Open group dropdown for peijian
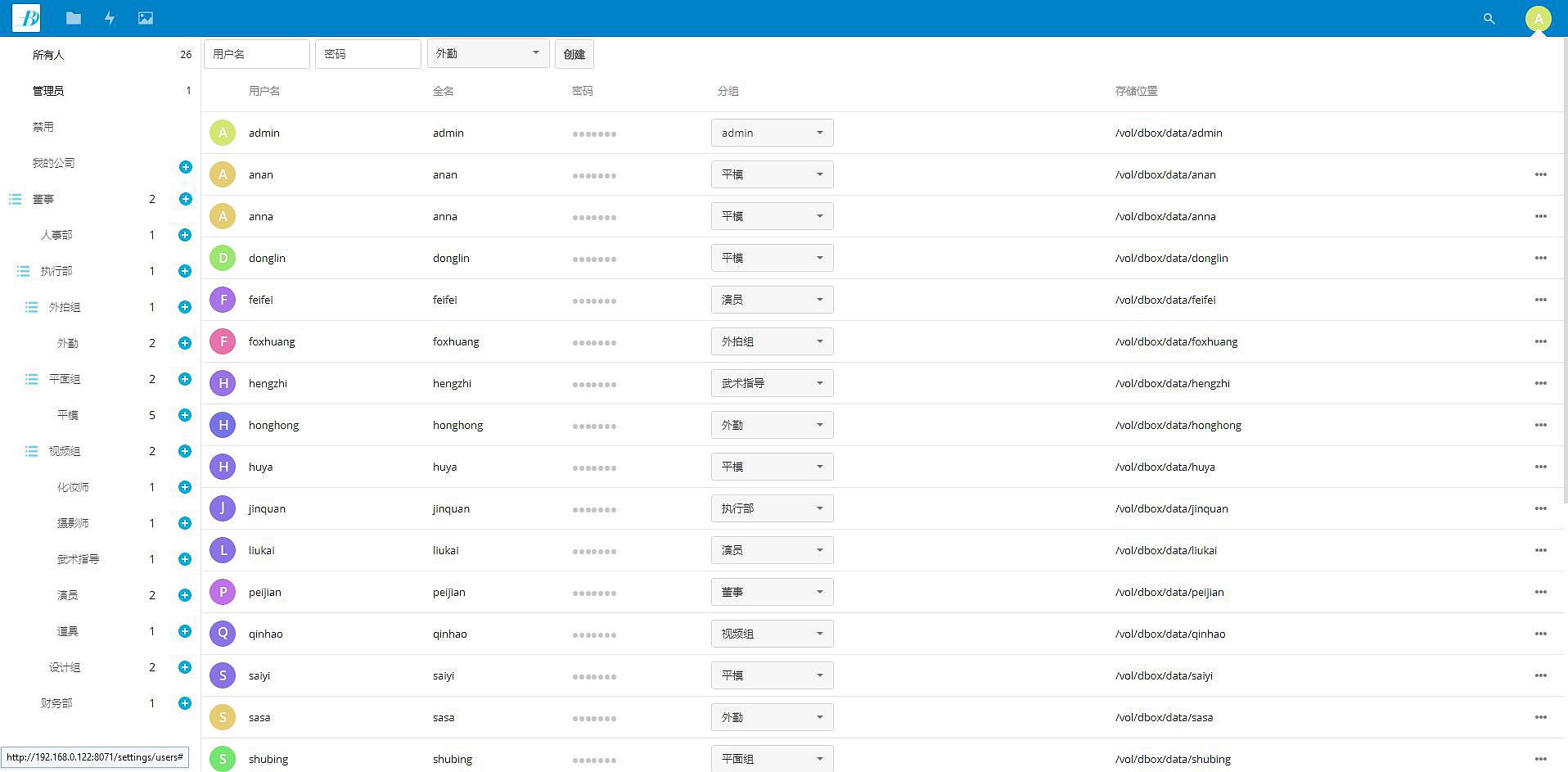The height and width of the screenshot is (772, 1568). (772, 592)
